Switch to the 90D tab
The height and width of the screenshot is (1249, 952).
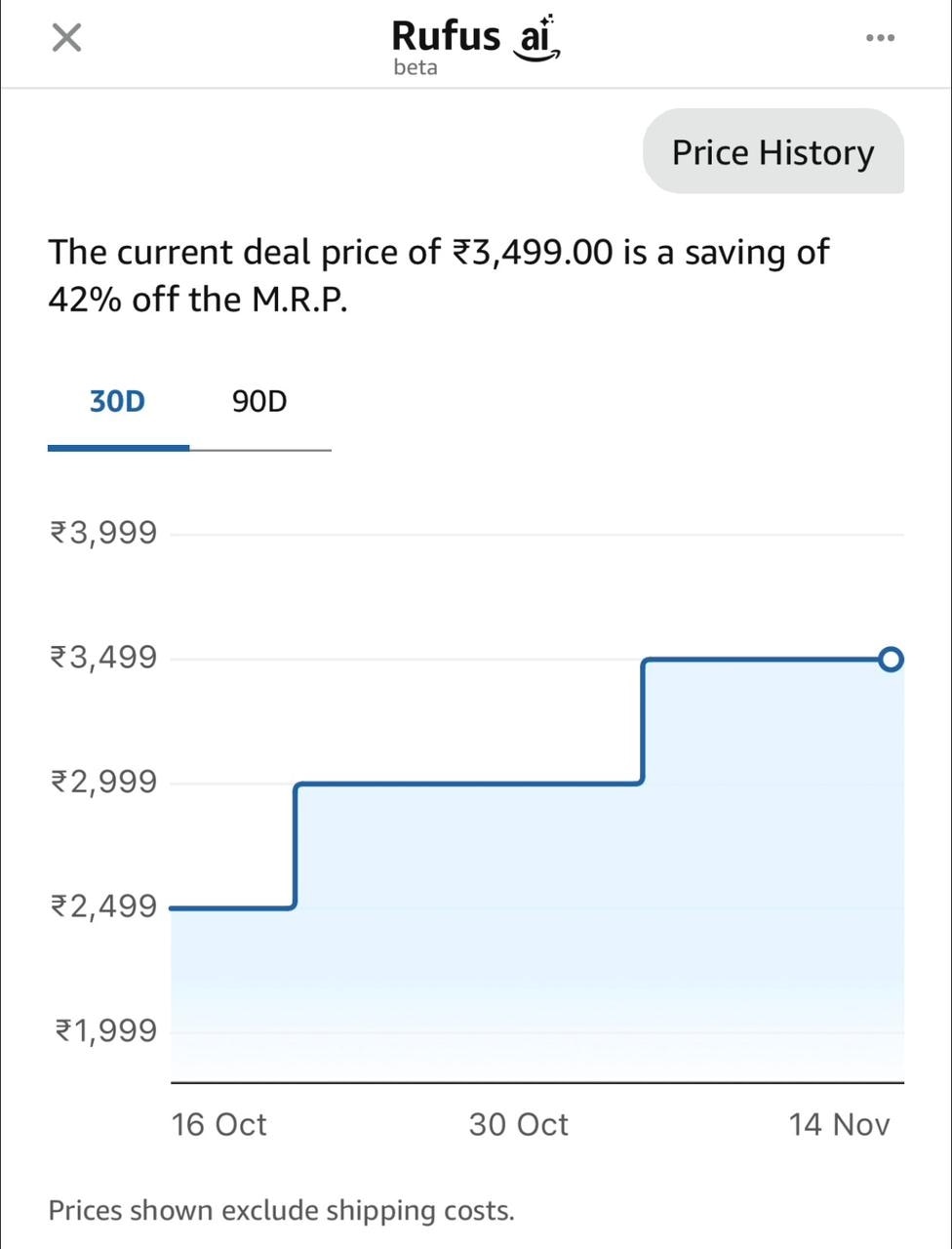pos(259,401)
